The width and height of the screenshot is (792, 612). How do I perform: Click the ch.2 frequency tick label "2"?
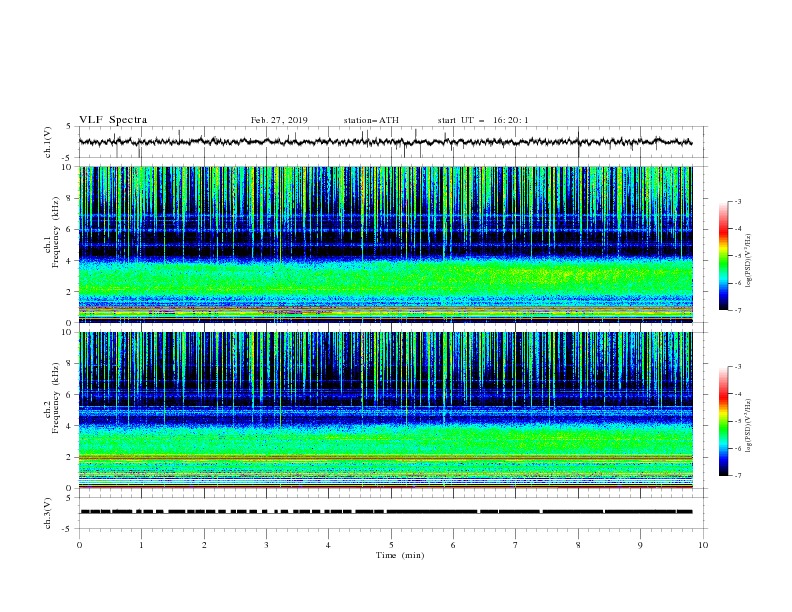70,457
